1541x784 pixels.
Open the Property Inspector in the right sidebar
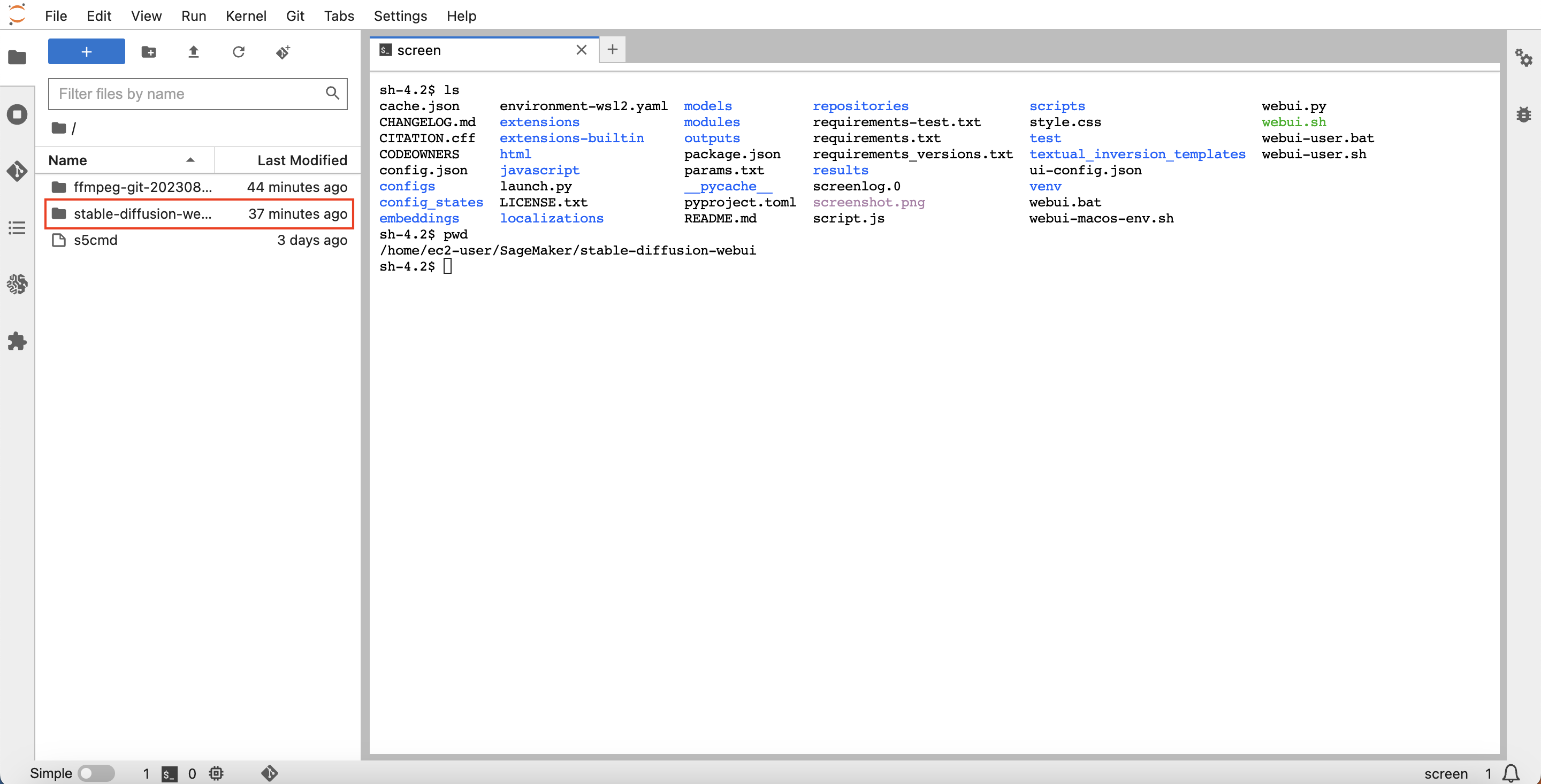(x=1525, y=58)
